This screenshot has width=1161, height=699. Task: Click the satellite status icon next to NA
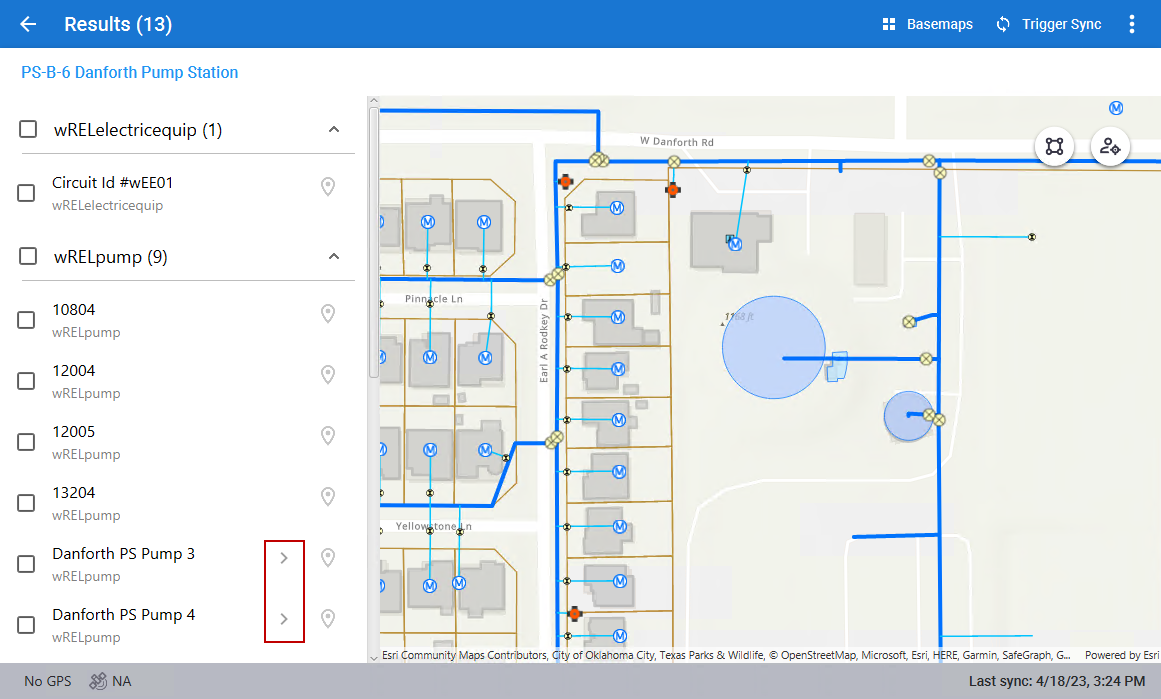pos(98,681)
